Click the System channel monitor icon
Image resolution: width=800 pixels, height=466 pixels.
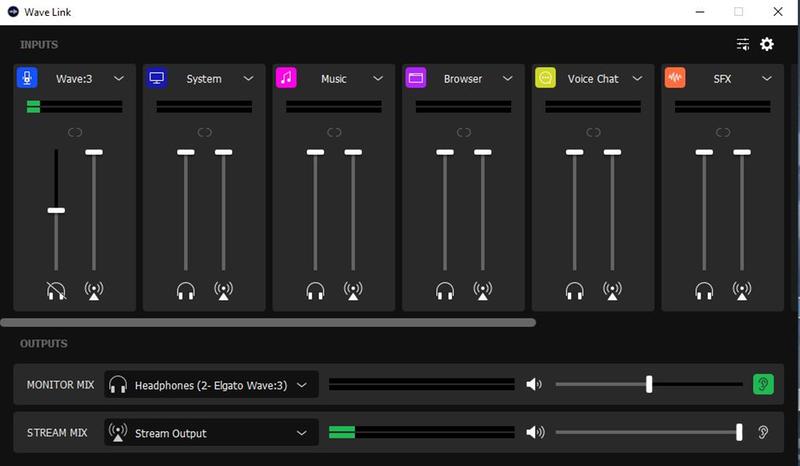tap(156, 78)
